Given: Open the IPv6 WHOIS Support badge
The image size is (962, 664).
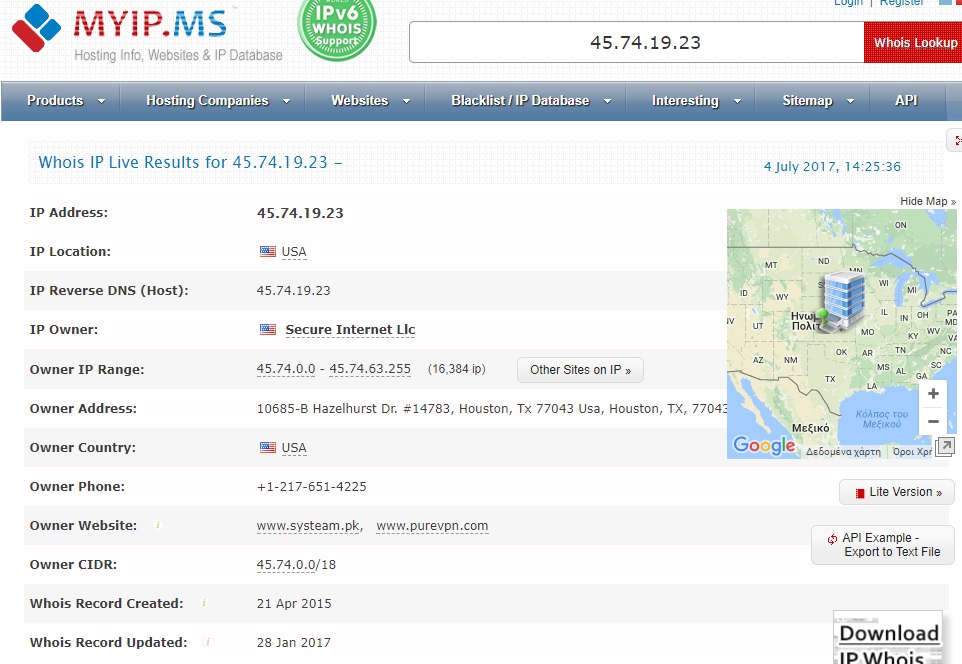Looking at the screenshot, I should [337, 28].
